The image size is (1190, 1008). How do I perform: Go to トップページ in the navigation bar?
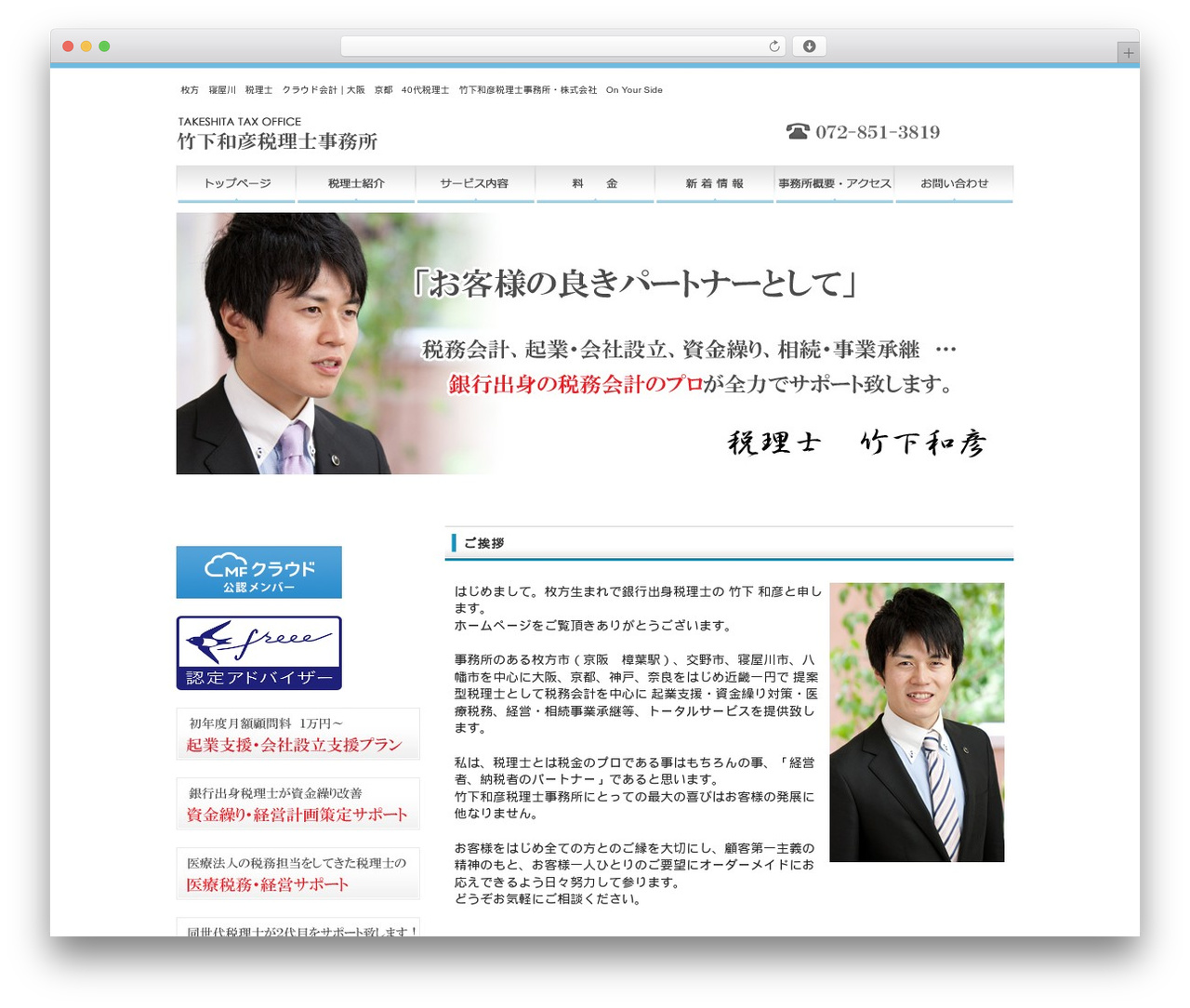(236, 184)
